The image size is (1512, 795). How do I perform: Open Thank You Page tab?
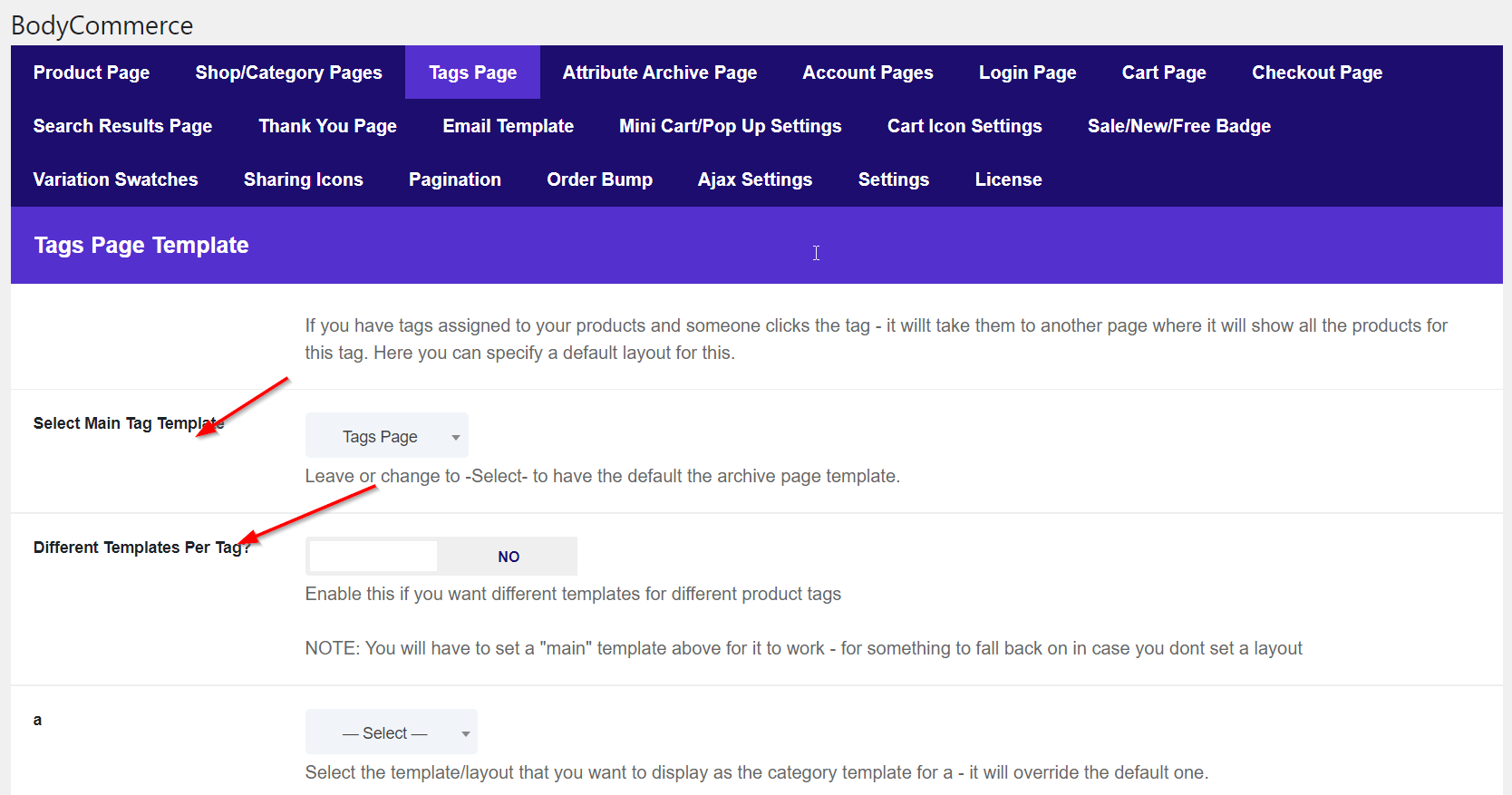coord(327,126)
